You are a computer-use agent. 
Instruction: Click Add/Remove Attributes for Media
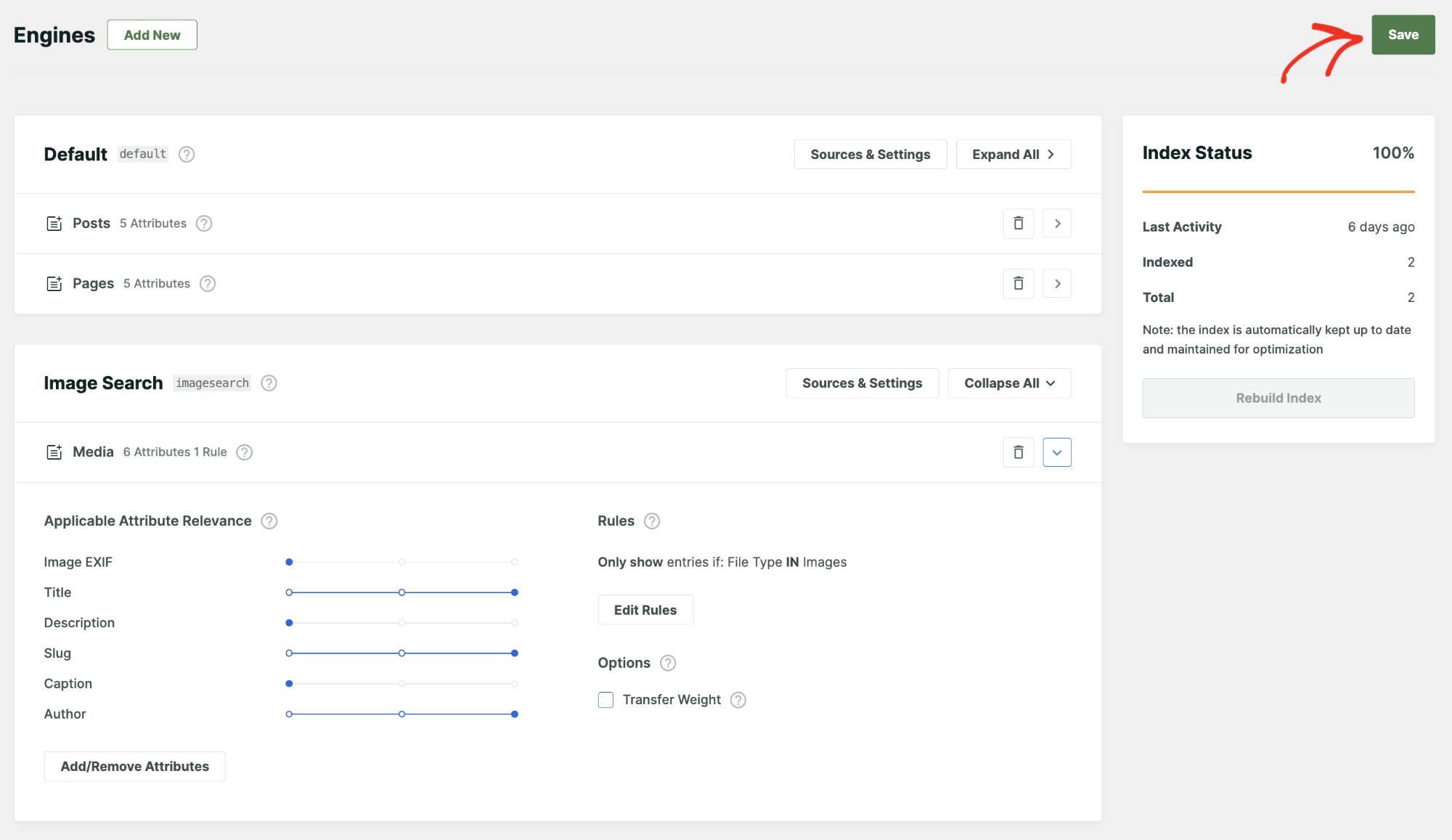(134, 766)
